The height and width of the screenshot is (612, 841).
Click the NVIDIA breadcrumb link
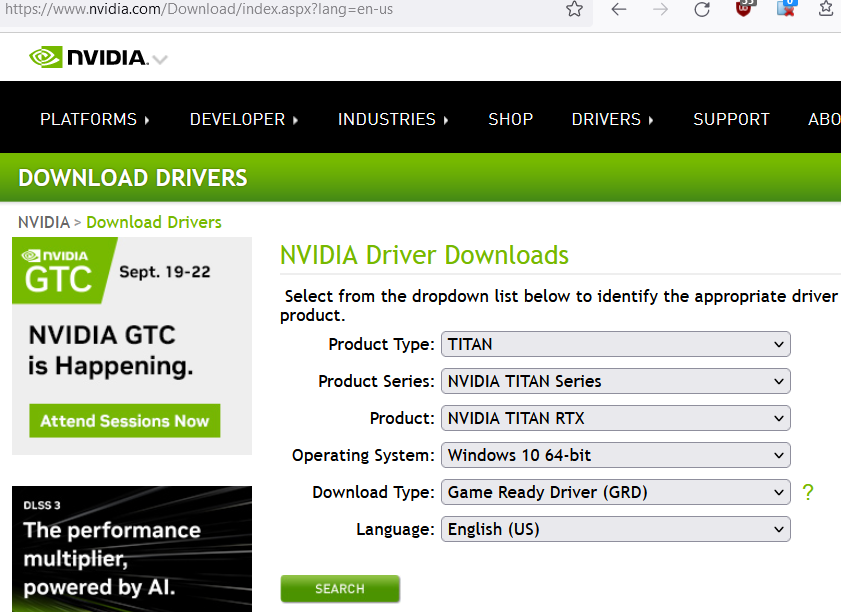(x=44, y=222)
